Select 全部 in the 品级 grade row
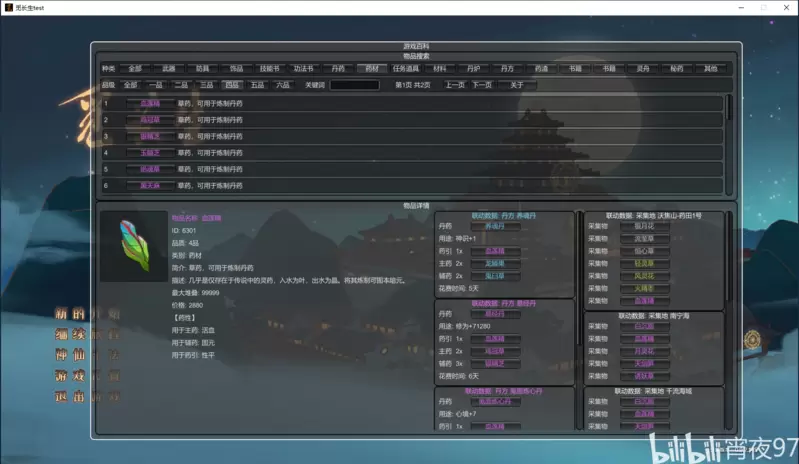Viewport: 799px width, 464px height. [x=130, y=85]
